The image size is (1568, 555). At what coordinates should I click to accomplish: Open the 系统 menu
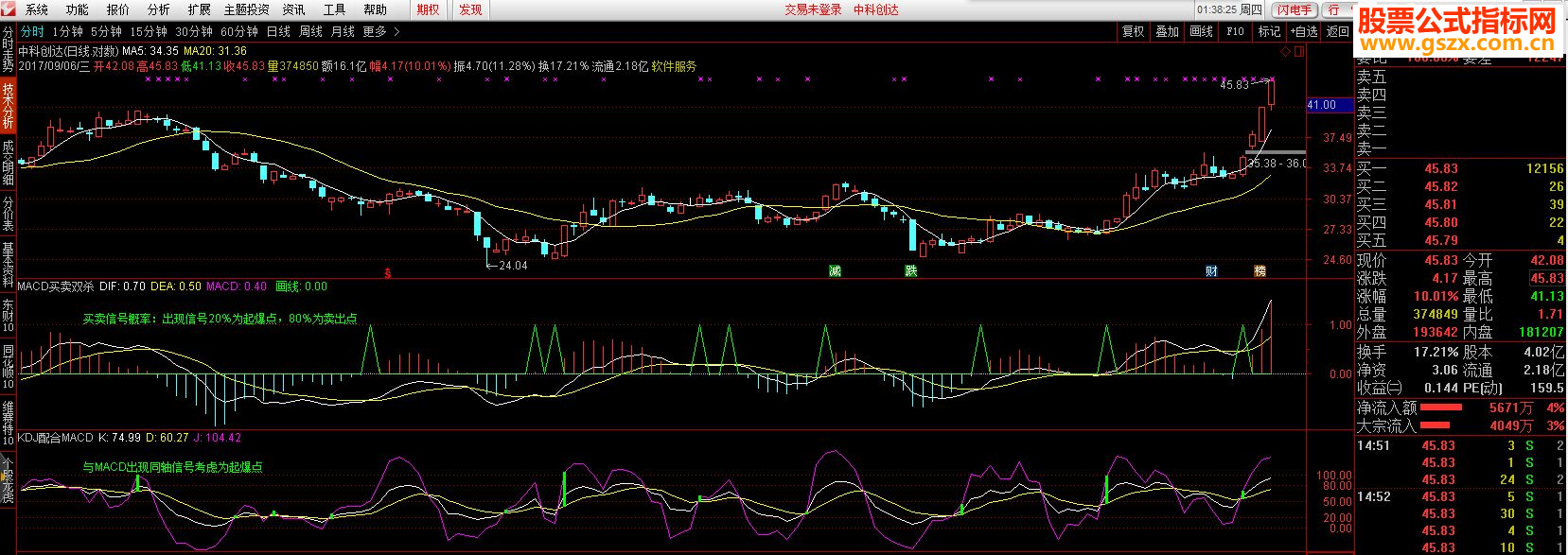[36, 9]
